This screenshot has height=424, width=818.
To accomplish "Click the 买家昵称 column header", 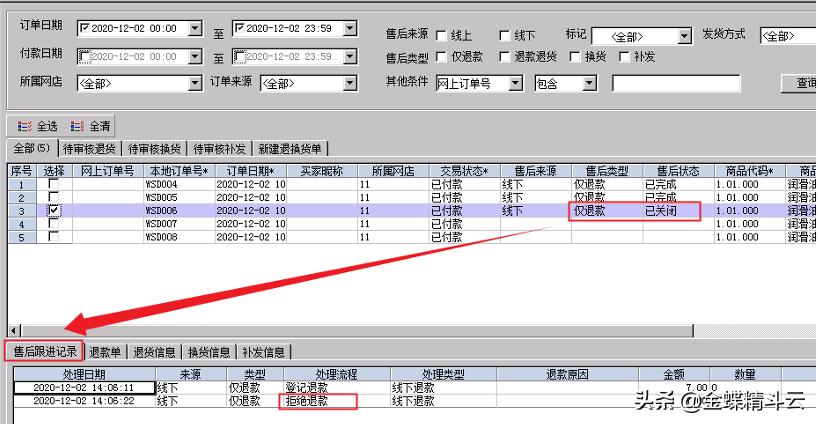I will pyautogui.click(x=322, y=171).
